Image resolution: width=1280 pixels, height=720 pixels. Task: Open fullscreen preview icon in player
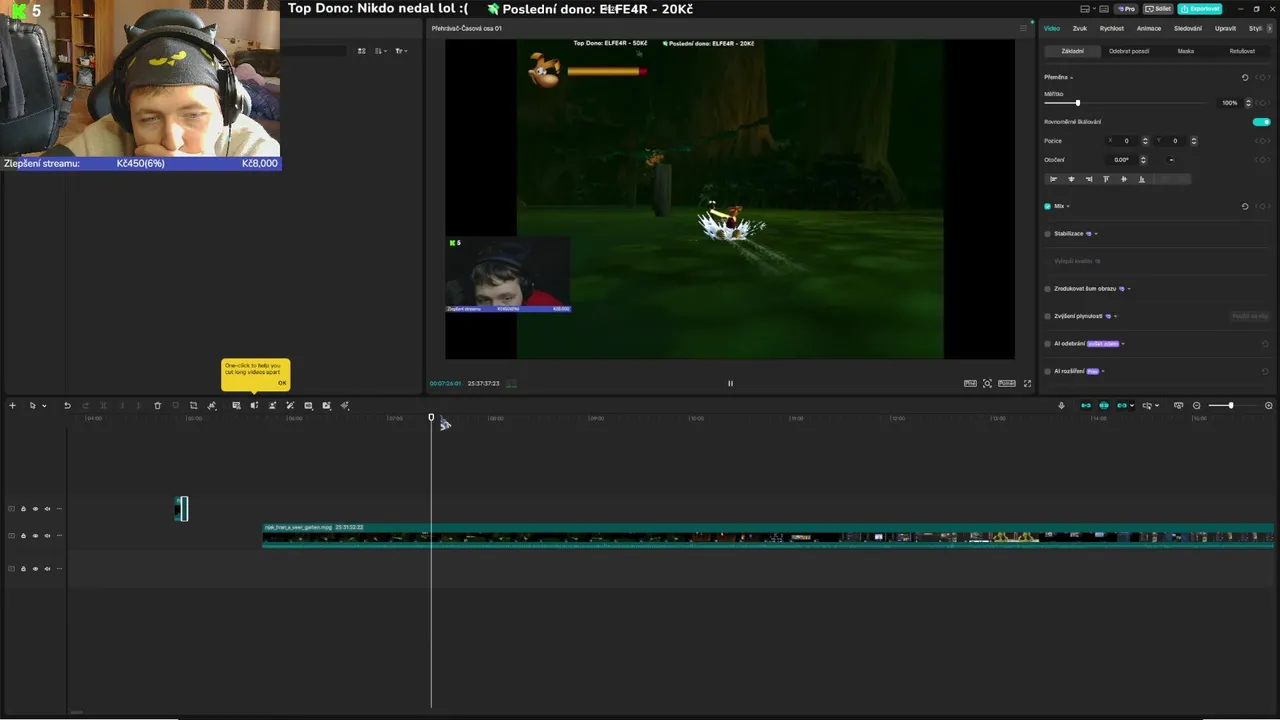point(1027,383)
